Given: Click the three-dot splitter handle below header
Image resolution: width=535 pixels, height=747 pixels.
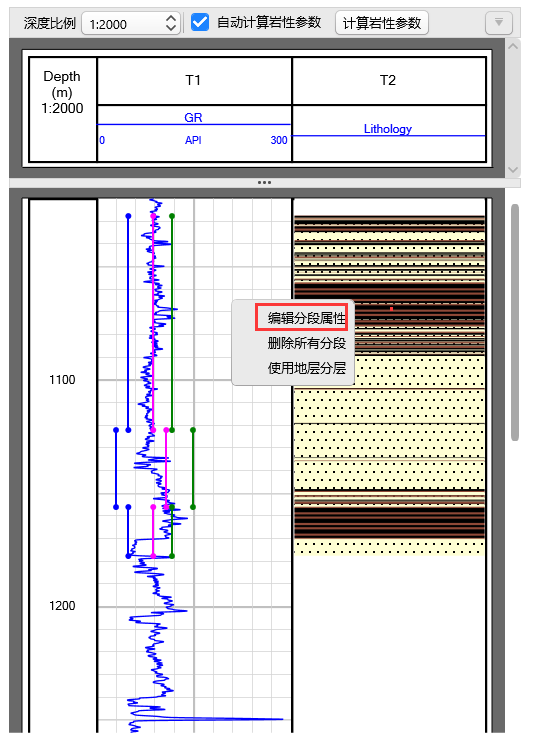Looking at the screenshot, I should click(x=264, y=182).
